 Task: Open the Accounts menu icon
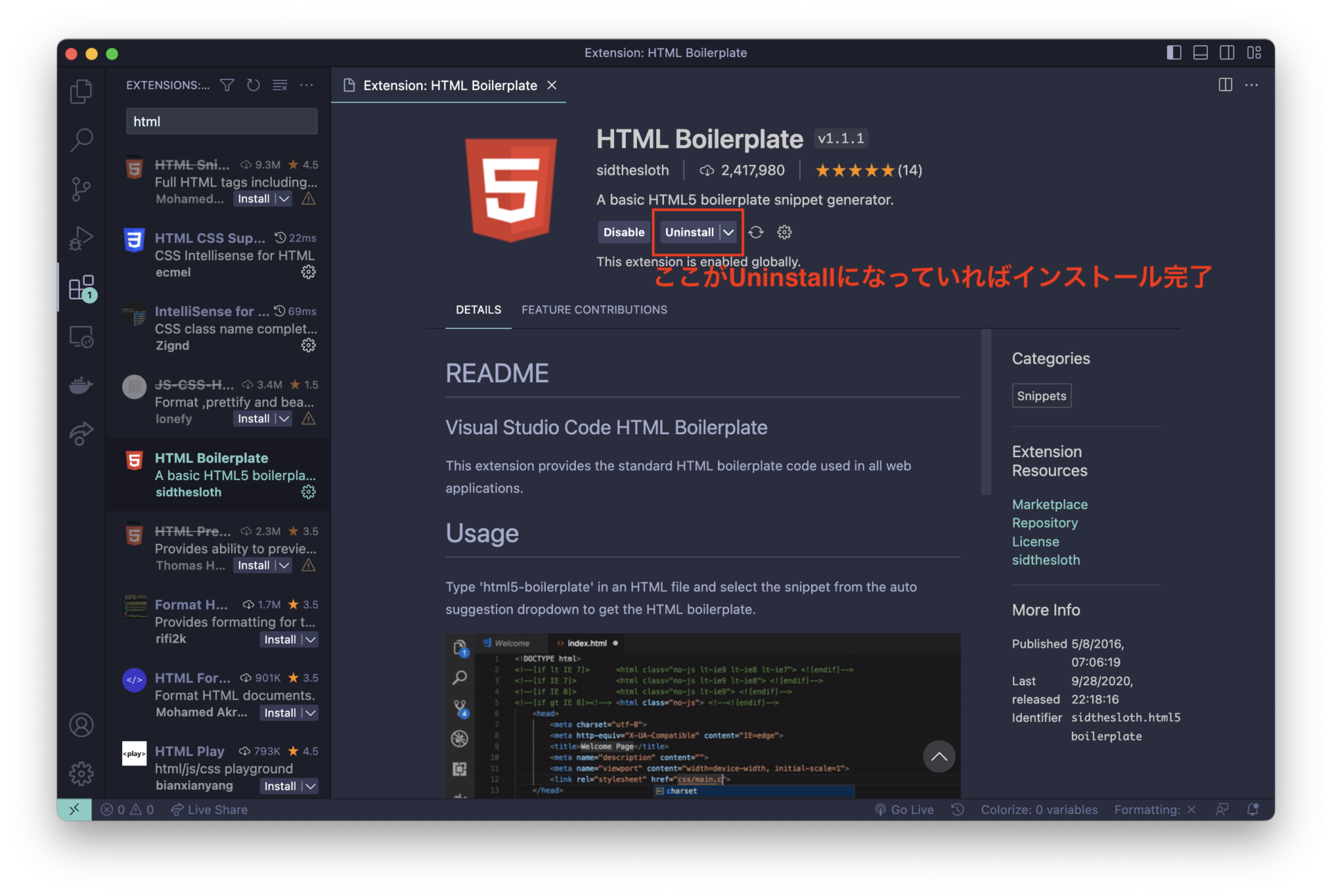[81, 725]
